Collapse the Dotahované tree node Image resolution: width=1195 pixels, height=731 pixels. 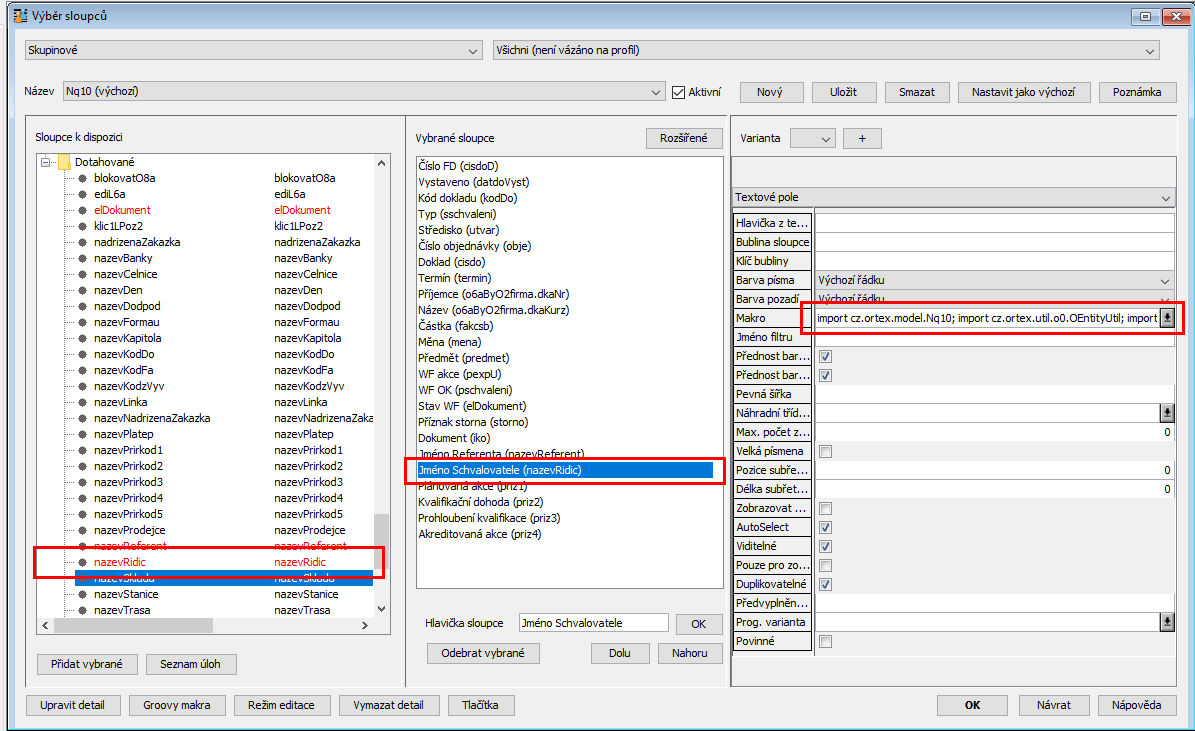pos(46,162)
